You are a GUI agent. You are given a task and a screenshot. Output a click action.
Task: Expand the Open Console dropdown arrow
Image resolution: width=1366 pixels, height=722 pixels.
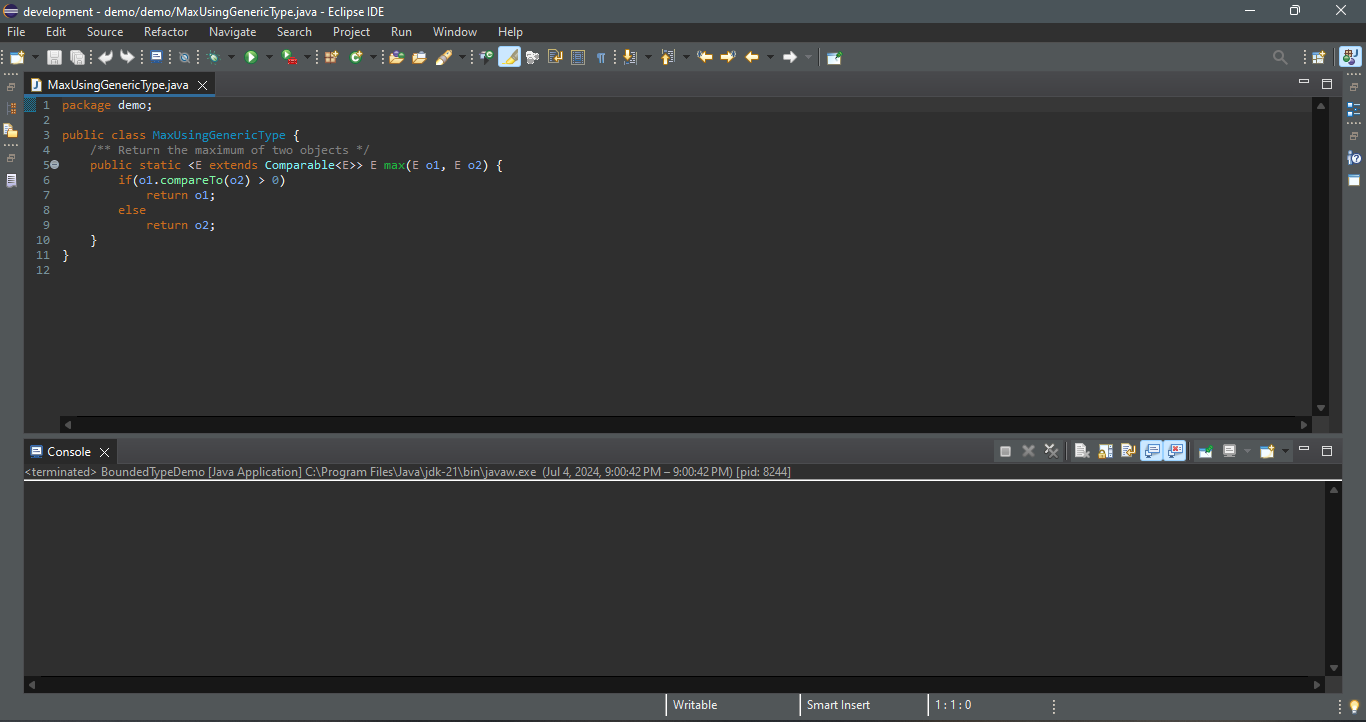[1285, 451]
